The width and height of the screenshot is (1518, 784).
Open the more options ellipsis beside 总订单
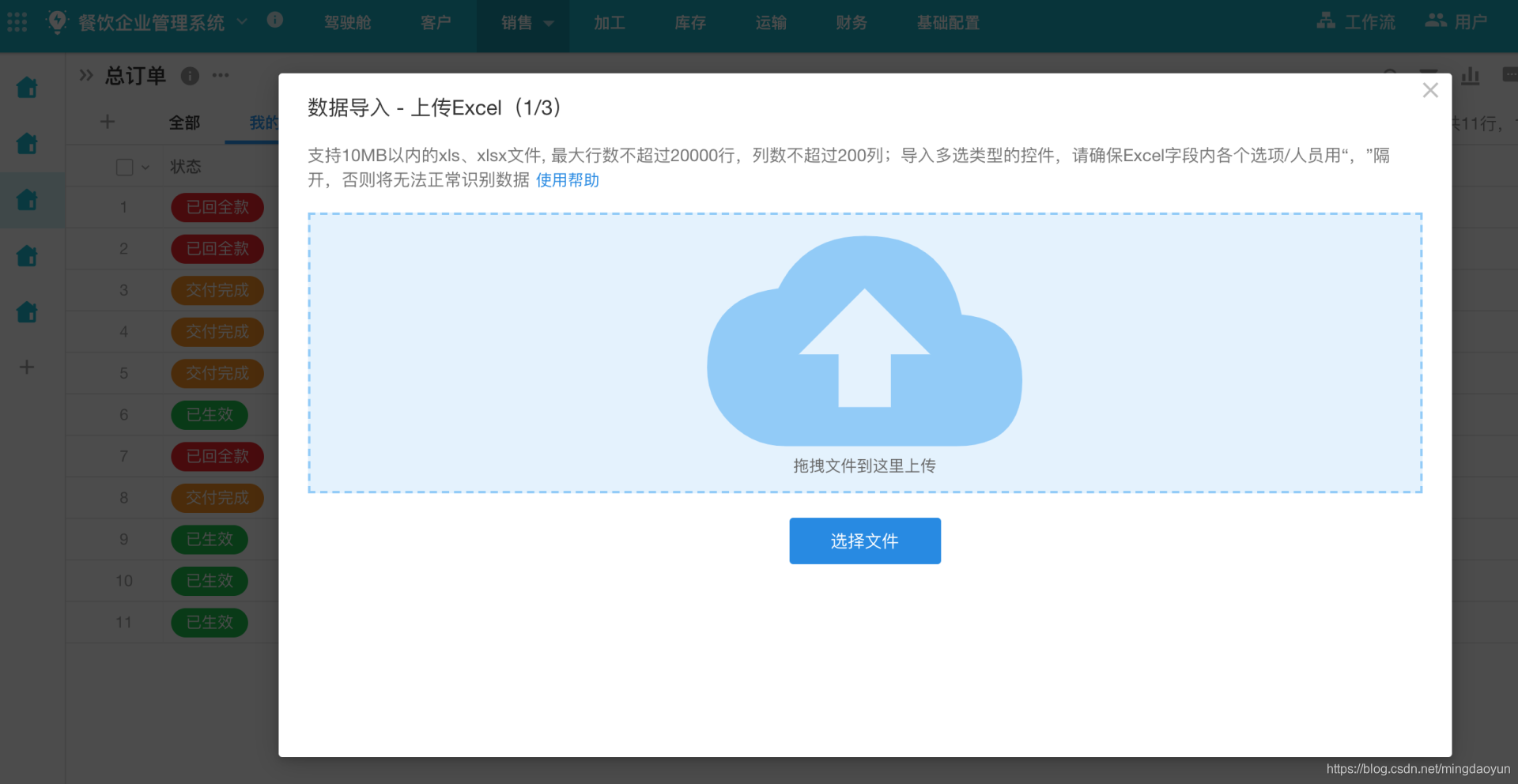221,76
